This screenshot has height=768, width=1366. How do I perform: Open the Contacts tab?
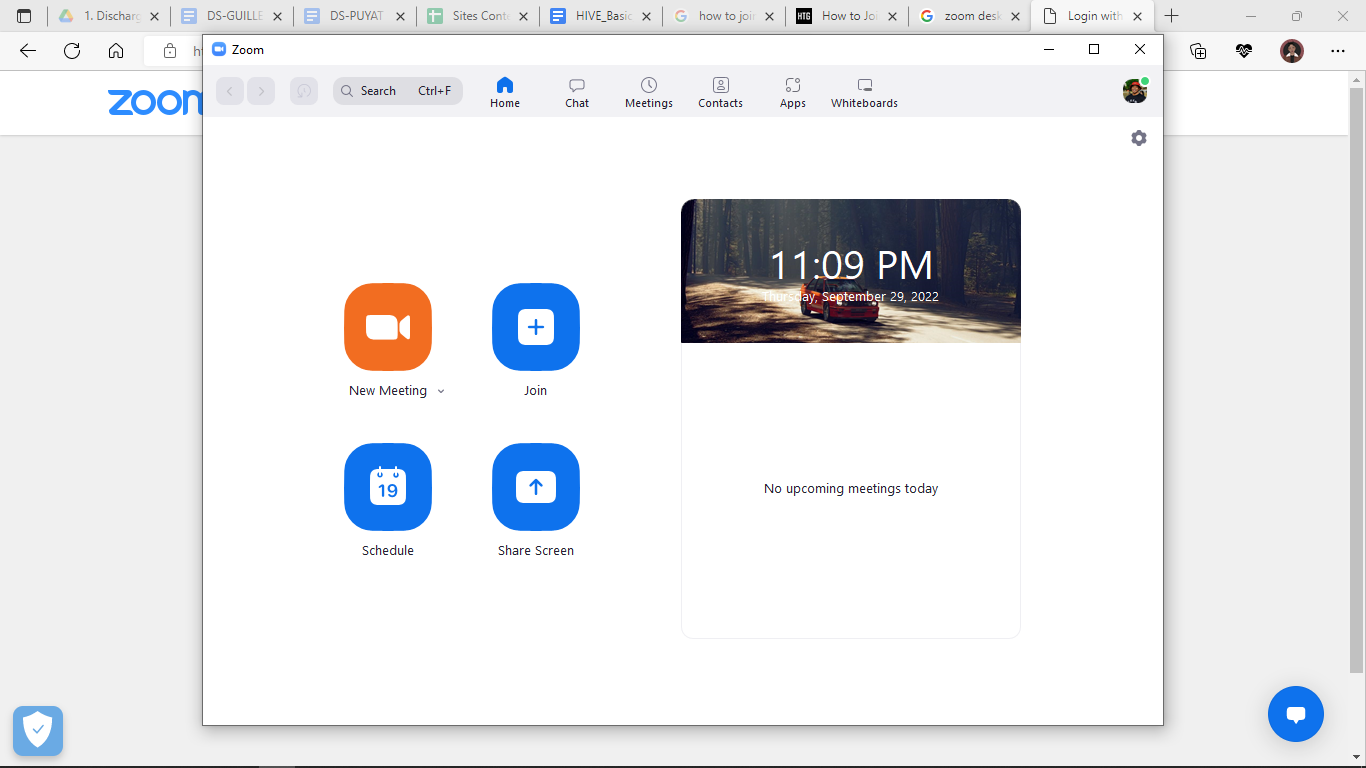pyautogui.click(x=721, y=92)
